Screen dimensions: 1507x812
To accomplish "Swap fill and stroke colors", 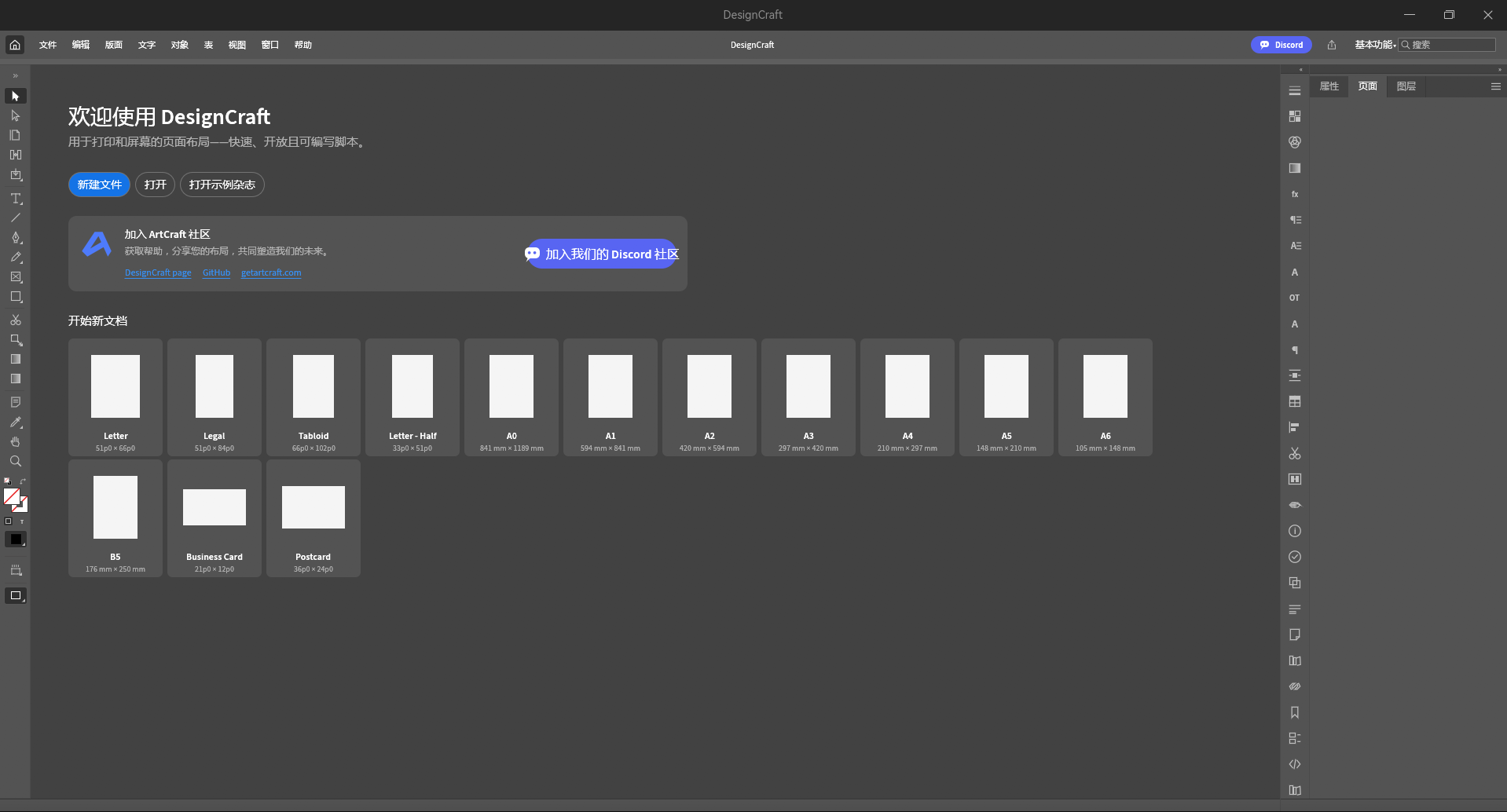I will (x=24, y=481).
